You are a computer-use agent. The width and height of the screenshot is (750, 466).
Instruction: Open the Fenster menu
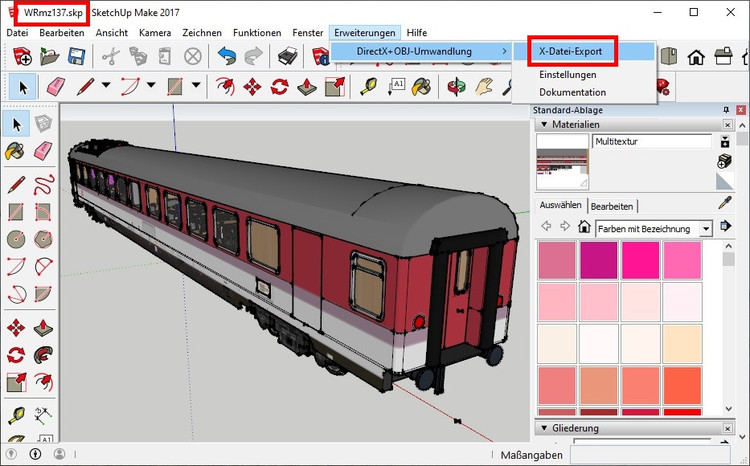click(308, 33)
